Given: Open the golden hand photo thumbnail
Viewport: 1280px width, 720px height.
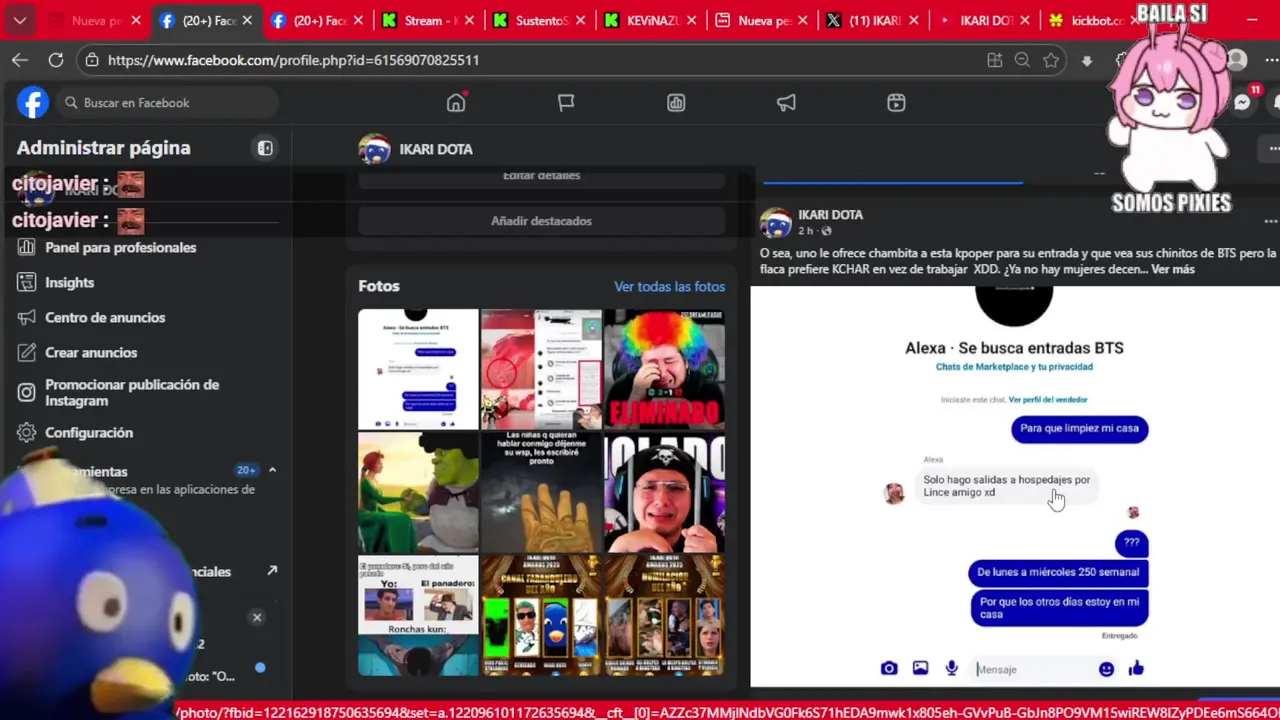Looking at the screenshot, I should tap(541, 493).
